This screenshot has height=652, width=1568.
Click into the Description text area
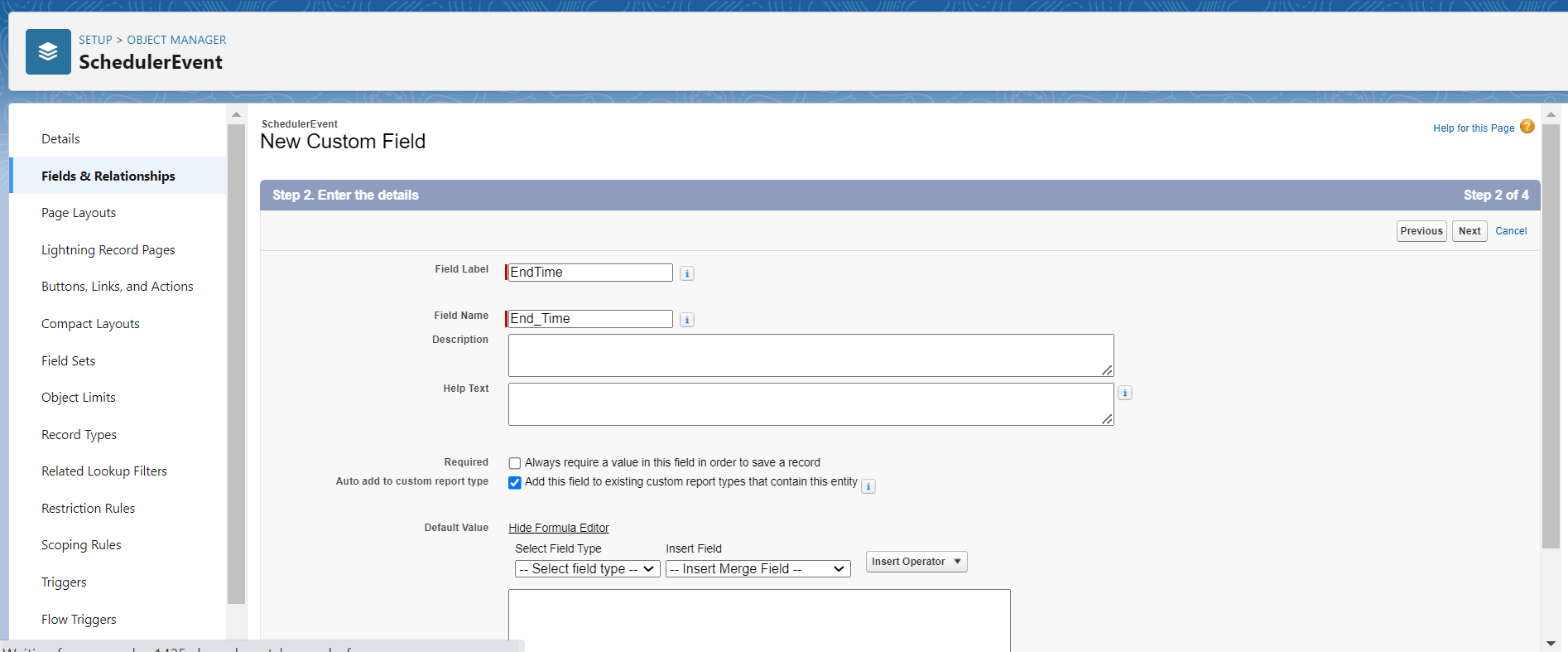click(x=810, y=355)
